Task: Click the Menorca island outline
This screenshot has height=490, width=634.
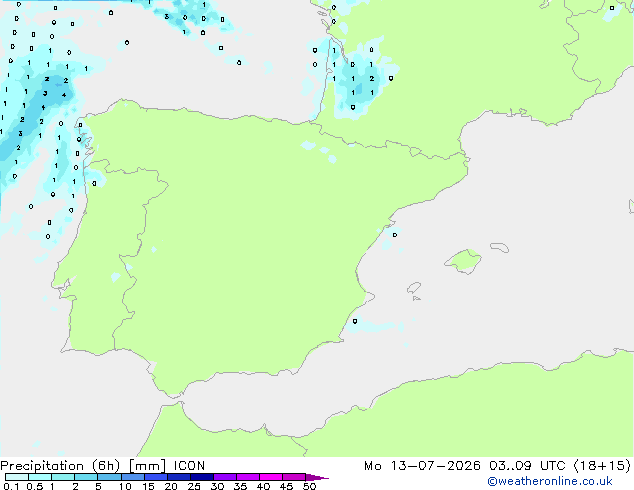Action: (500, 247)
